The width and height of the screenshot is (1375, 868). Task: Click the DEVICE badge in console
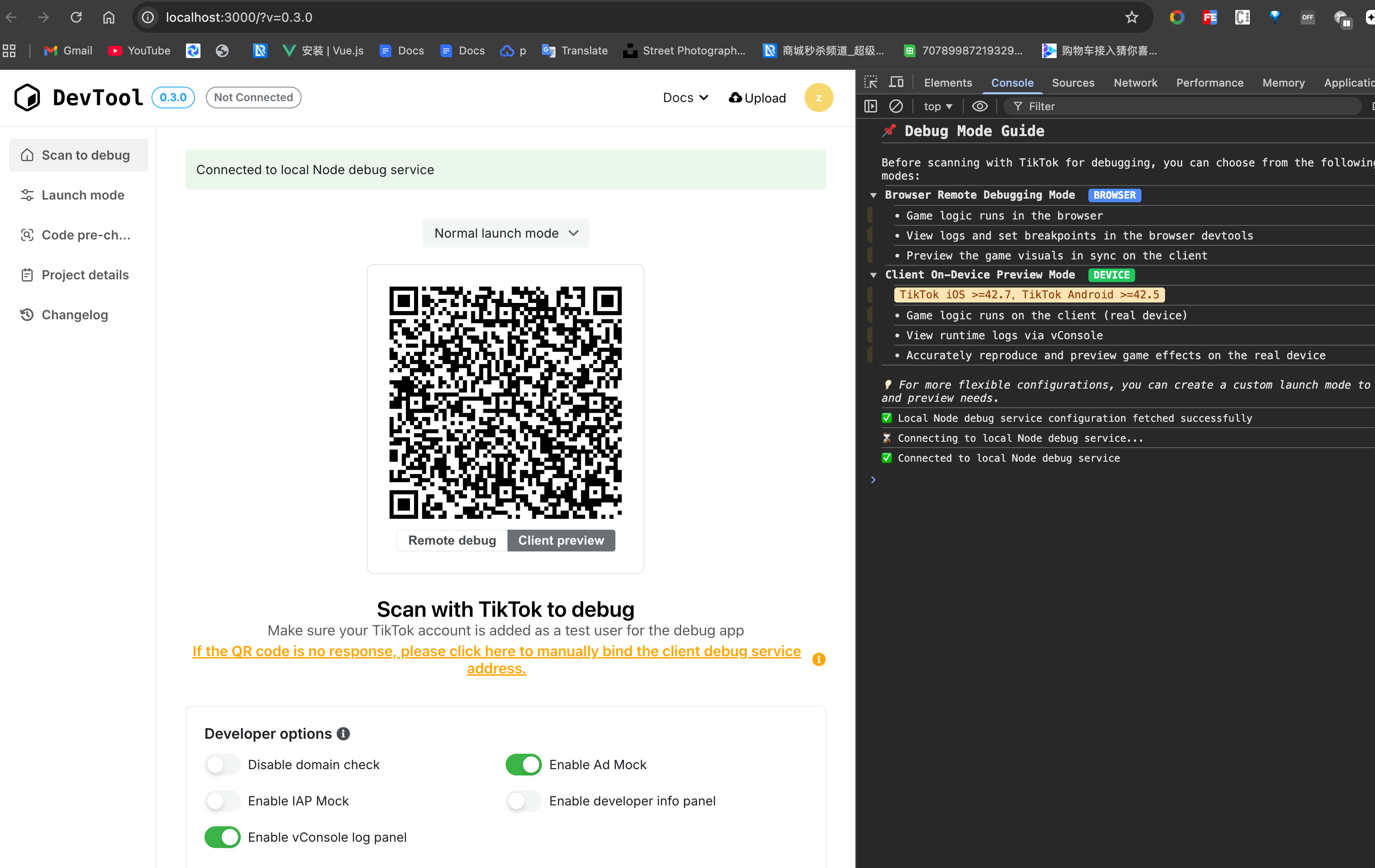coord(1111,275)
